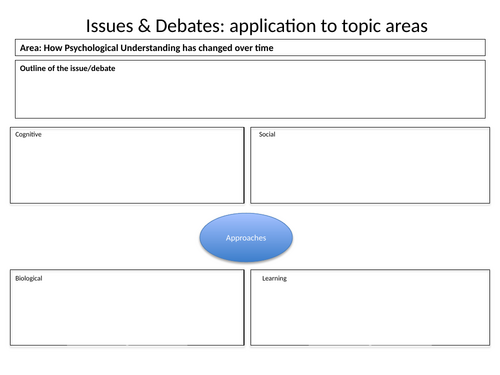Click inside the Learning box
The width and height of the screenshot is (500, 375).
(370, 308)
